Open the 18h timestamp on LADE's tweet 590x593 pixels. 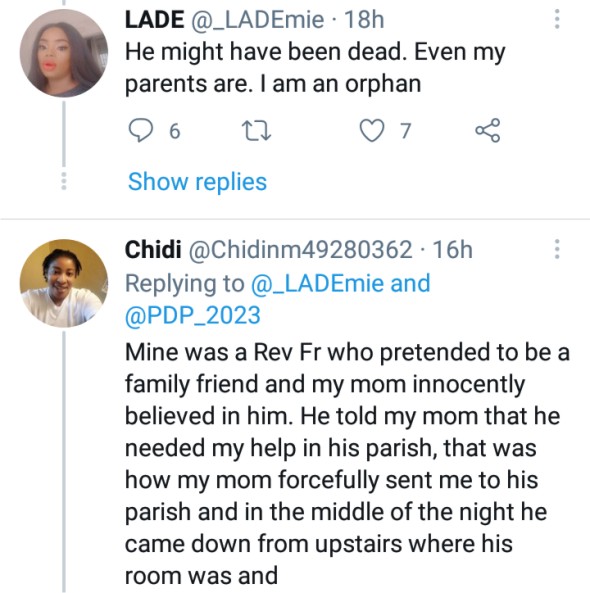(364, 20)
